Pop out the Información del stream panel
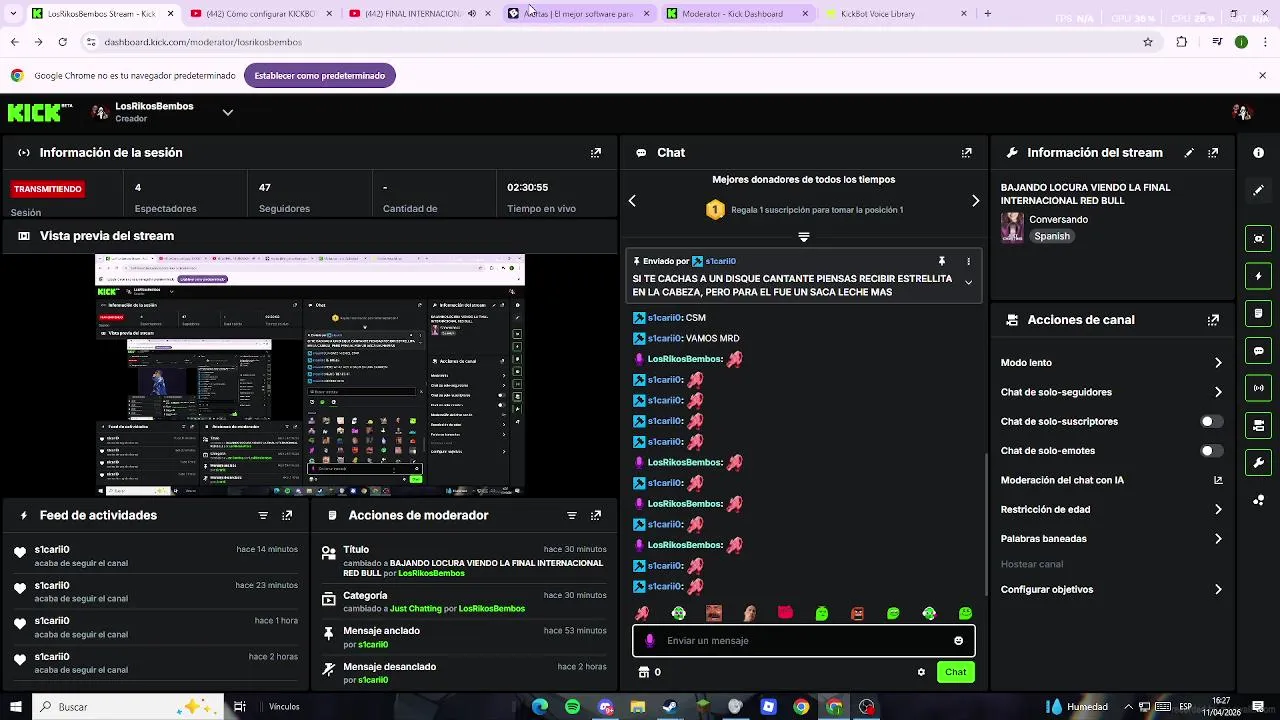 (x=1213, y=153)
